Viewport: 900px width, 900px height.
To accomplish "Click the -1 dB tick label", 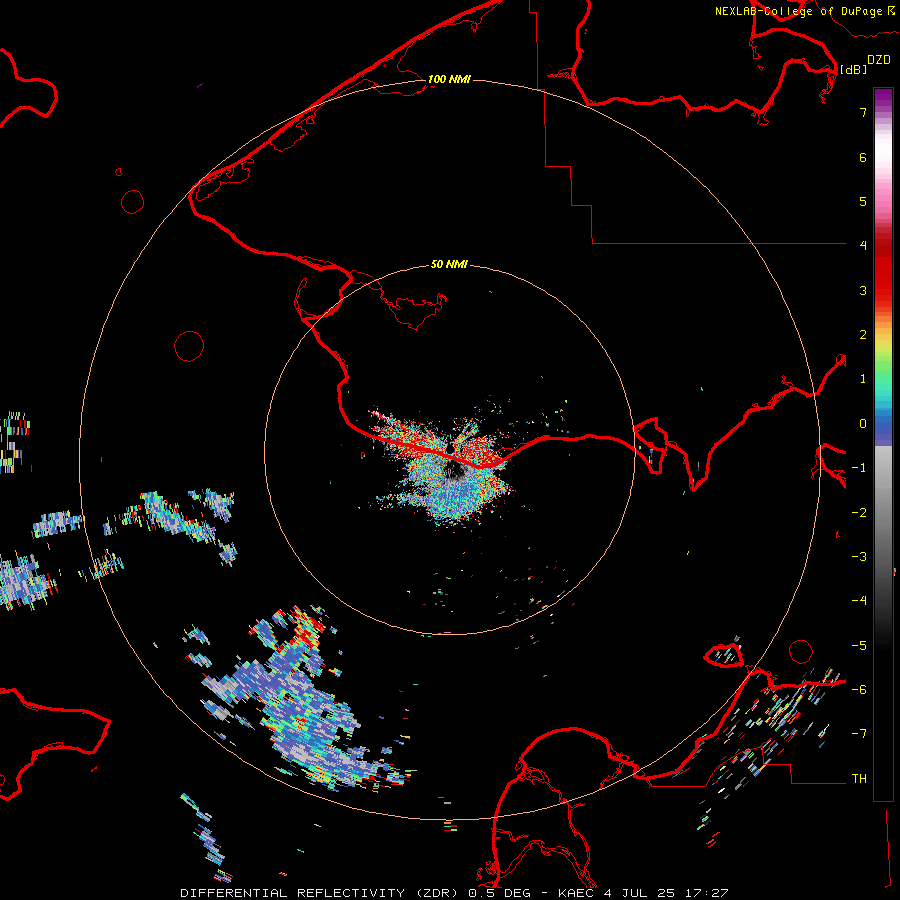I will tap(859, 468).
